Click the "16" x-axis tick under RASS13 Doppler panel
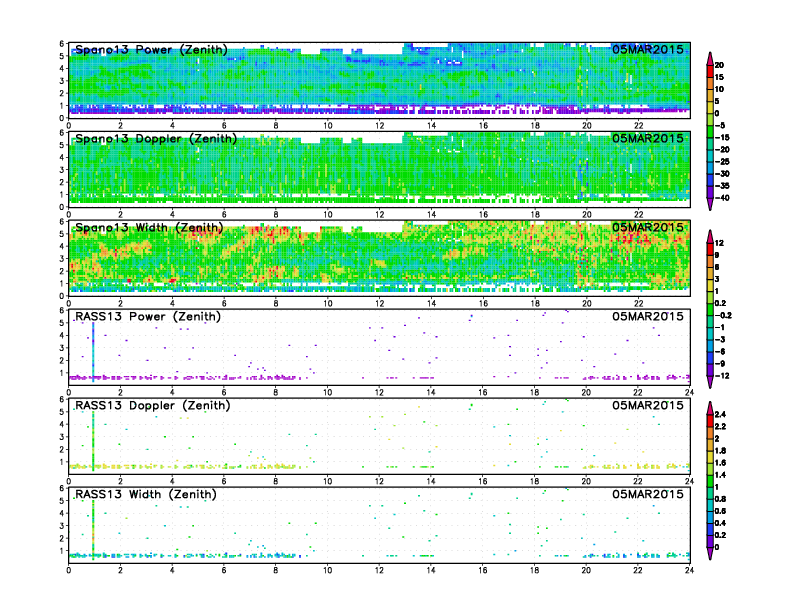Screen dimensions: 792x612 483,481
